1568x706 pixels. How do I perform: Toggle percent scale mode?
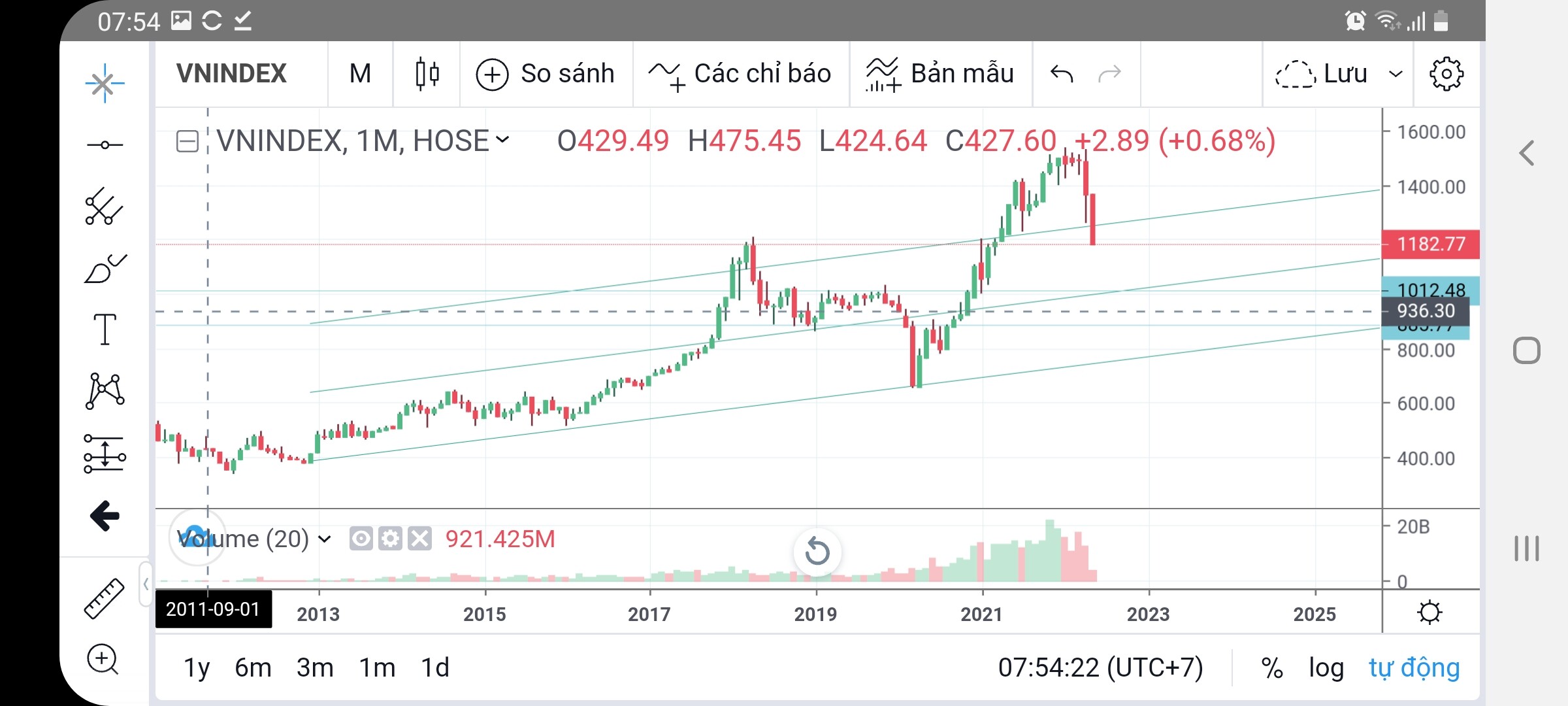pyautogui.click(x=1271, y=667)
